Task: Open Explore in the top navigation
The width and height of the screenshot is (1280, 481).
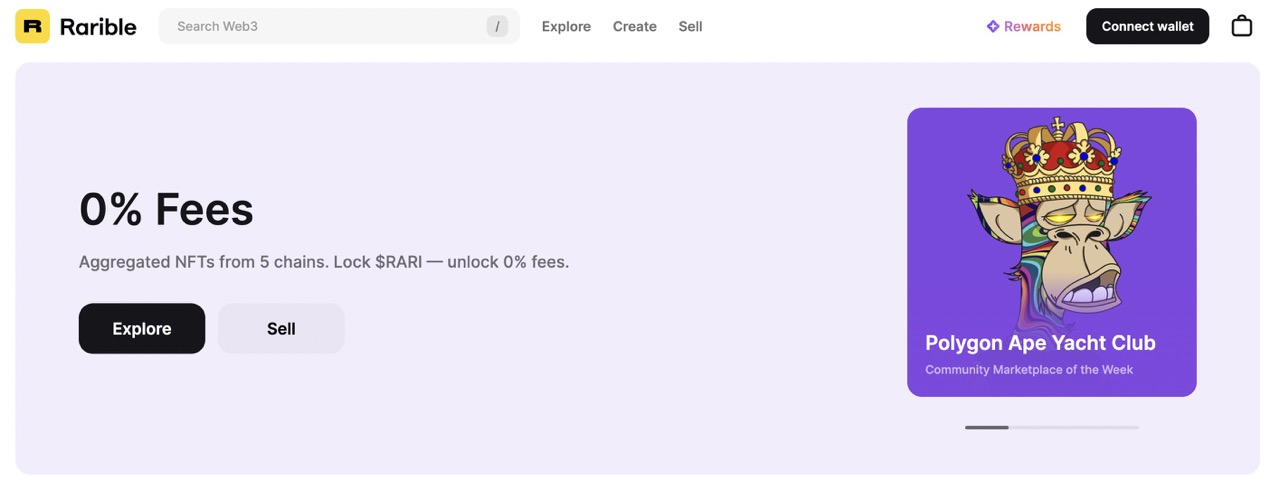Action: point(566,26)
